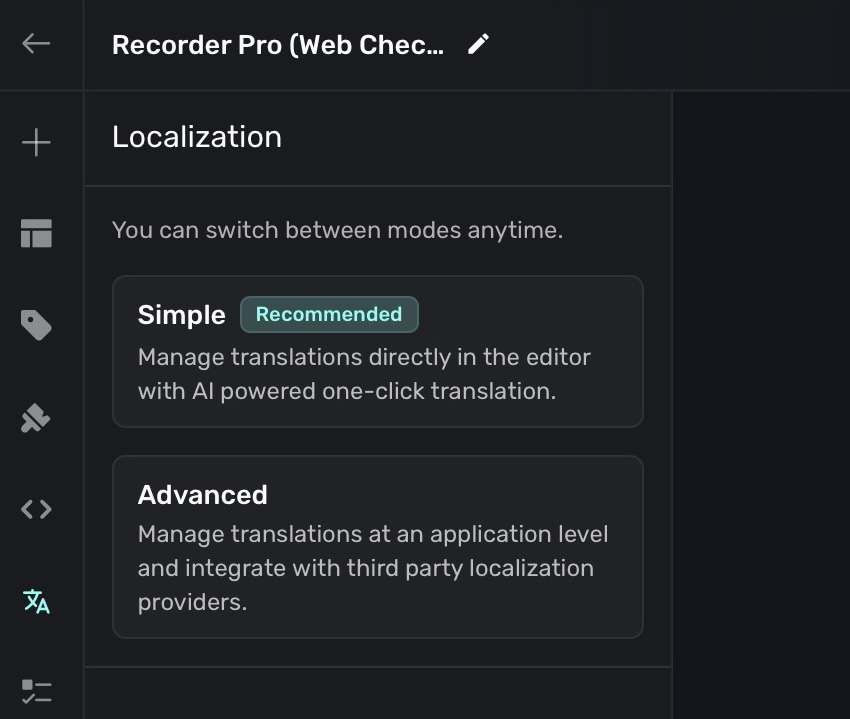Viewport: 850px width, 719px height.
Task: Rename the project via the pencil icon
Action: click(x=478, y=43)
